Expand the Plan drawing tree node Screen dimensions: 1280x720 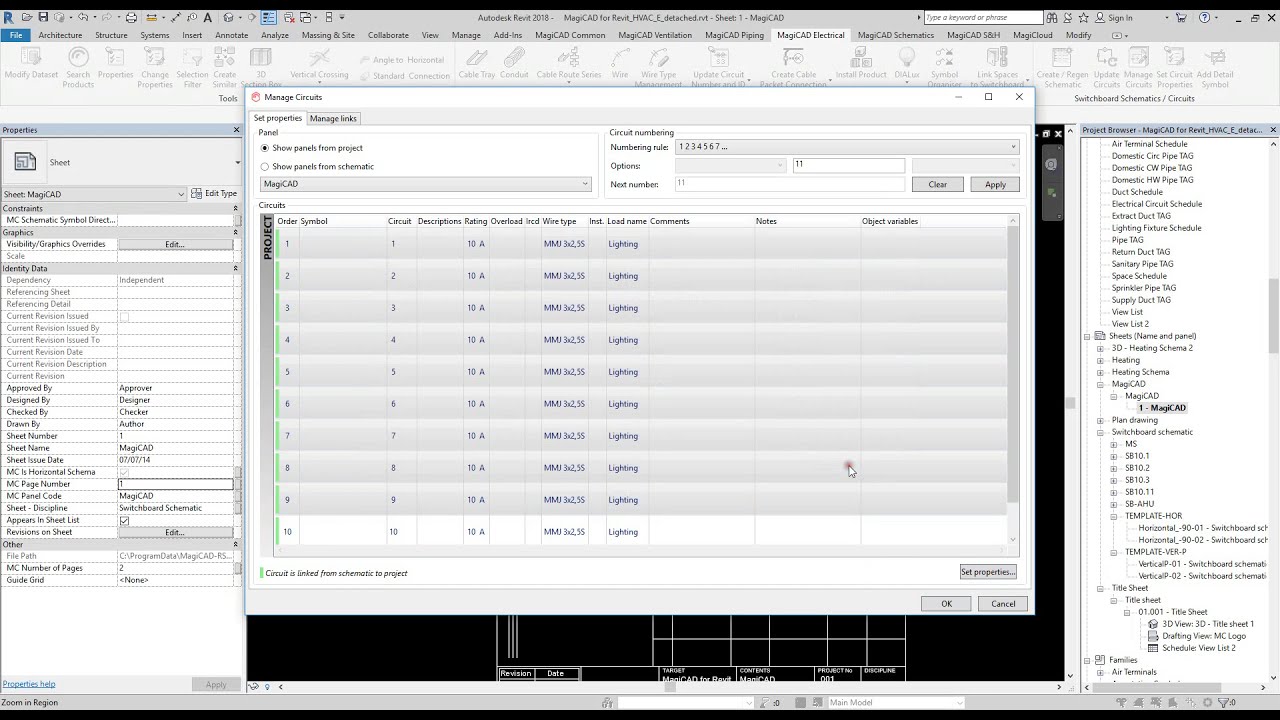coord(1100,420)
